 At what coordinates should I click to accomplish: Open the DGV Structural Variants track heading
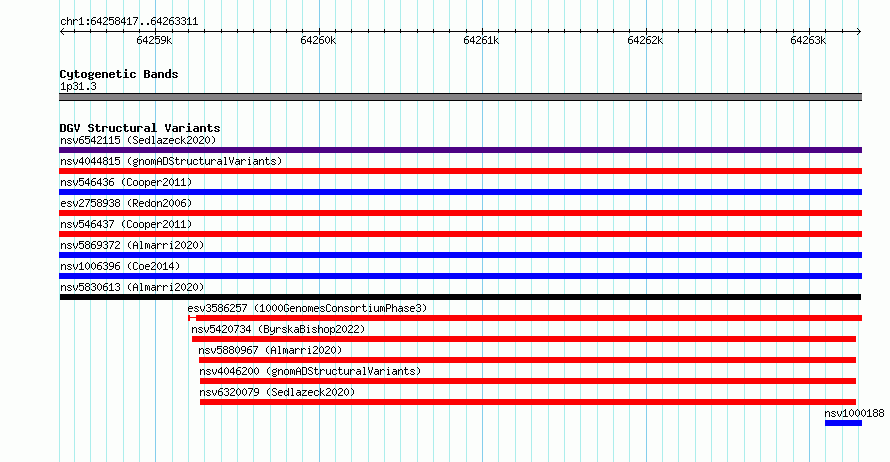[x=140, y=128]
